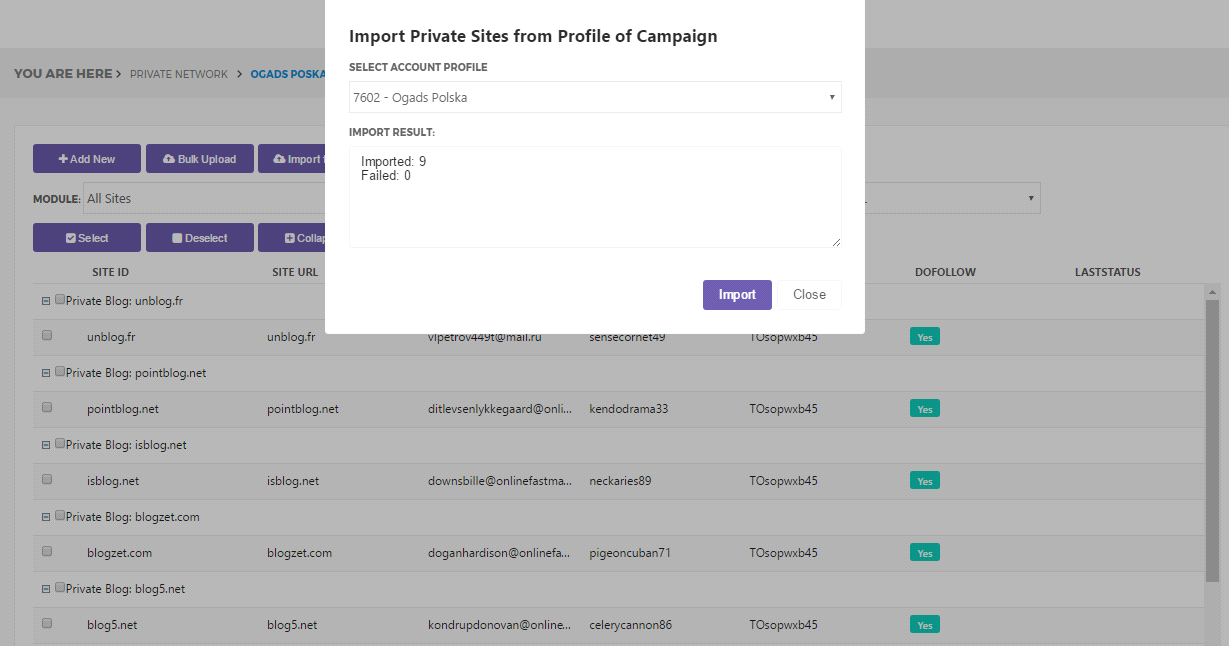
Task: Tick the checkbox for pointblog.net site row
Action: 47,408
